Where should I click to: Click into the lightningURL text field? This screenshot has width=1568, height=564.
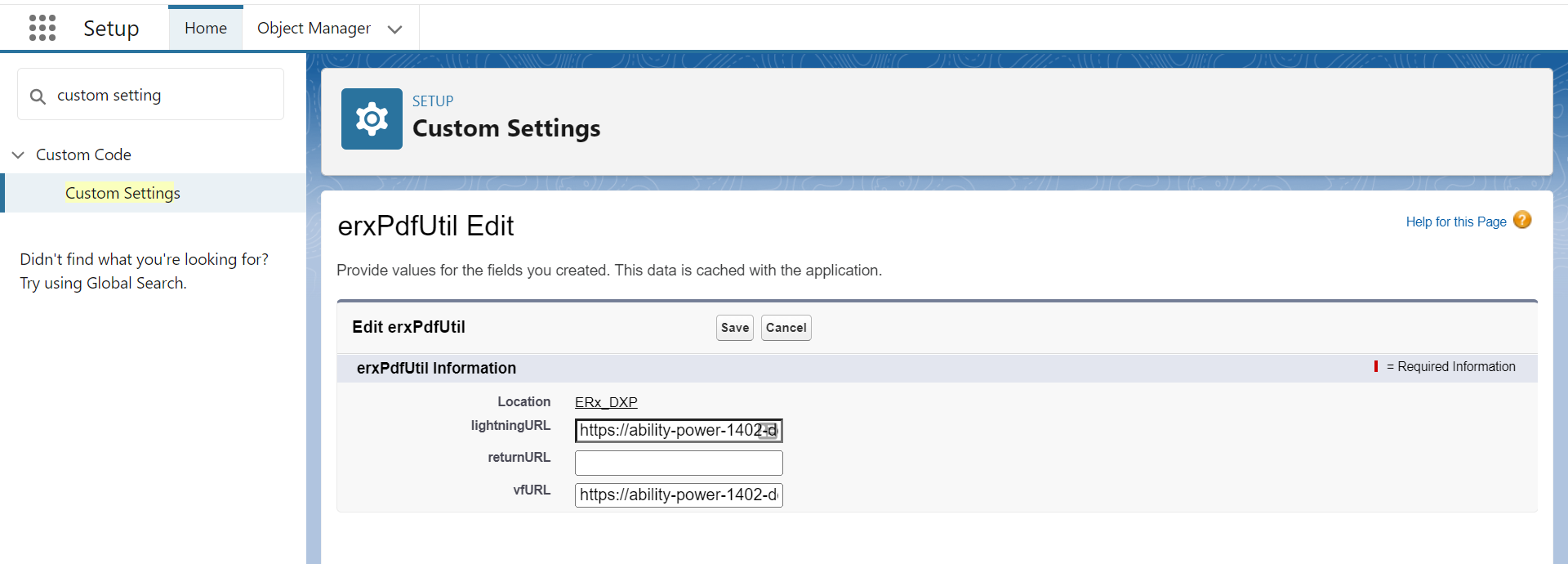click(x=666, y=431)
